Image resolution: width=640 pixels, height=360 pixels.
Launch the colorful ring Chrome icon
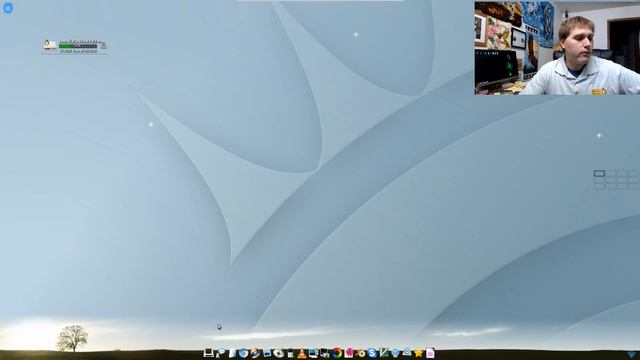click(x=337, y=353)
